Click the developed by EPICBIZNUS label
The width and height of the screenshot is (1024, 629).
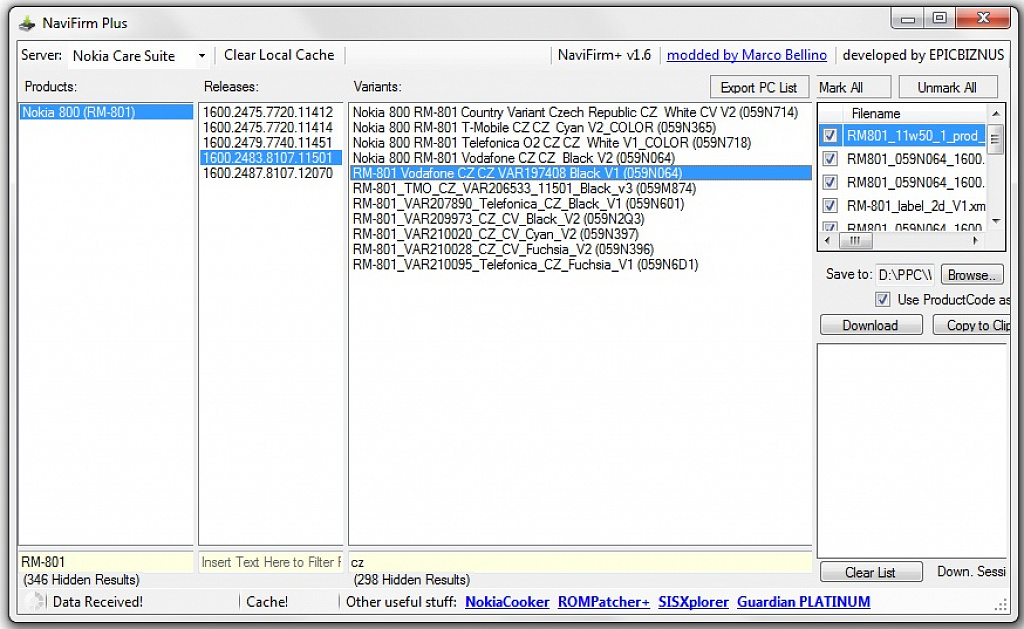tap(923, 56)
